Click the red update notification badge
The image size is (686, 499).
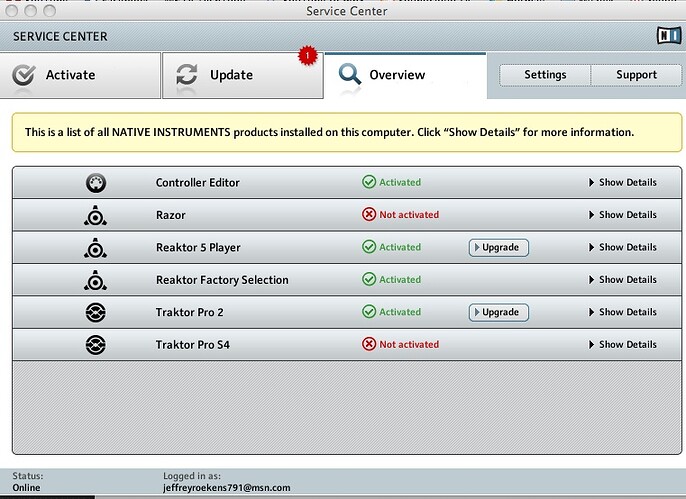pos(308,56)
